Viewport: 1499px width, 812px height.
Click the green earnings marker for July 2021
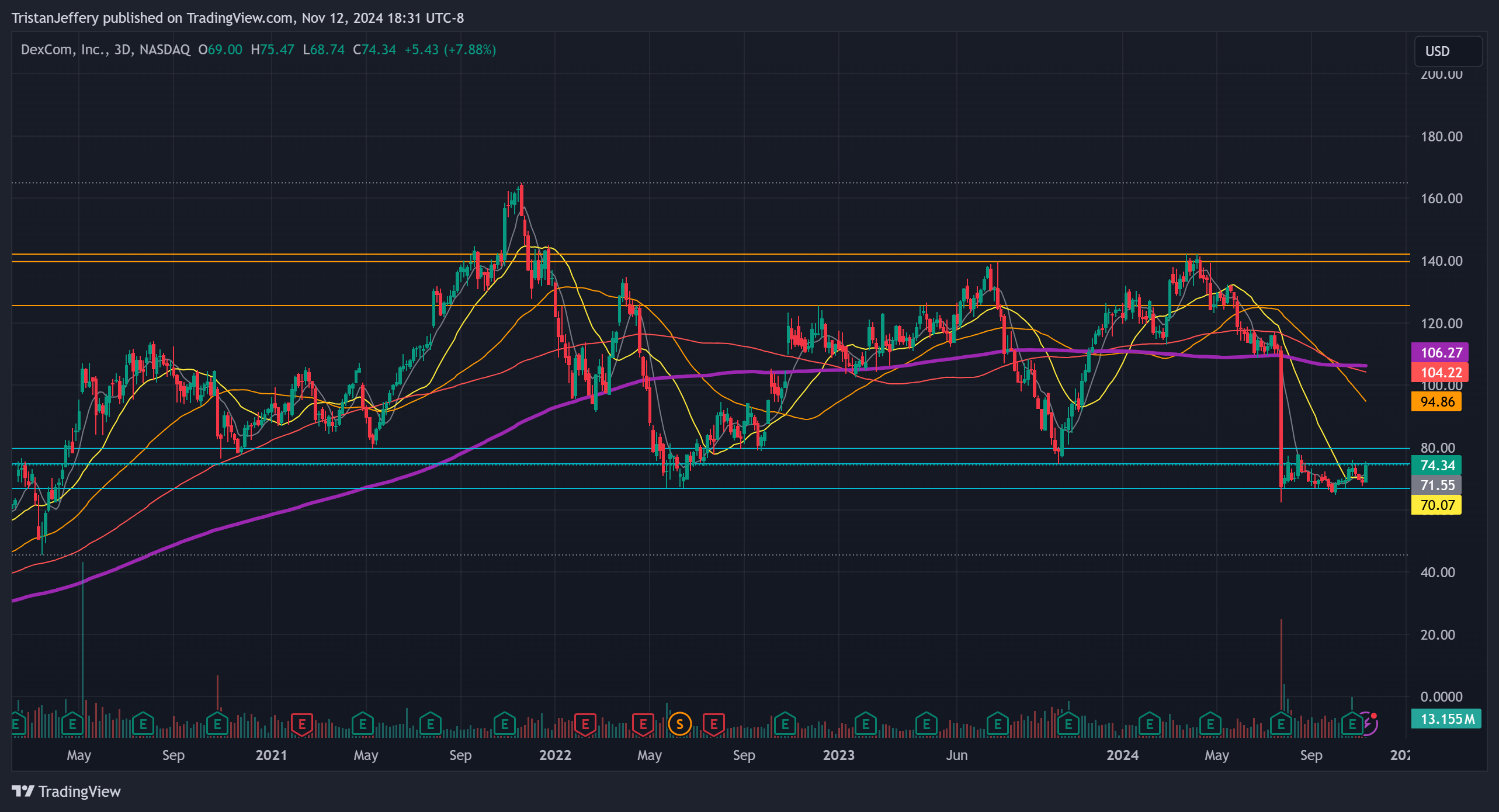tap(431, 724)
